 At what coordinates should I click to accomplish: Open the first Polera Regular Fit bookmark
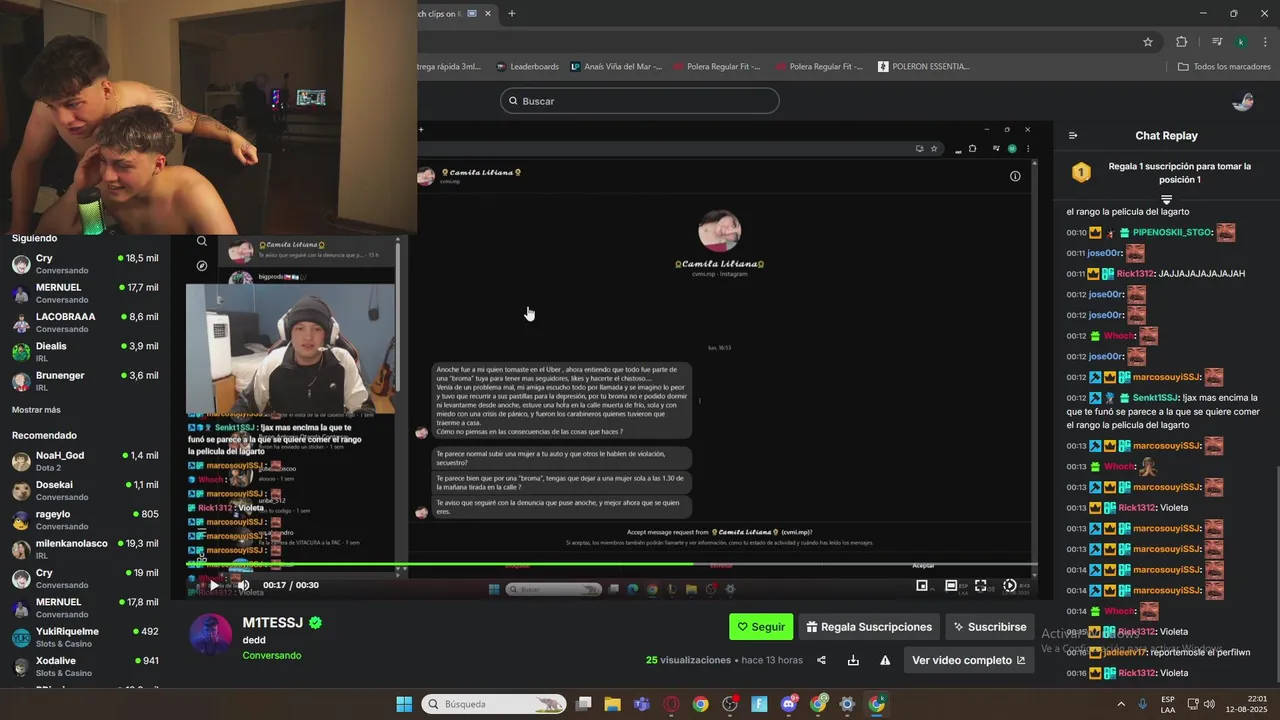pos(716,67)
